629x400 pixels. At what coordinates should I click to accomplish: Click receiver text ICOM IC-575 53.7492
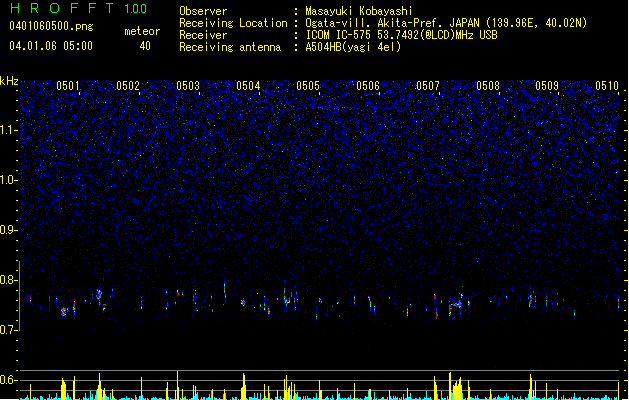401,35
